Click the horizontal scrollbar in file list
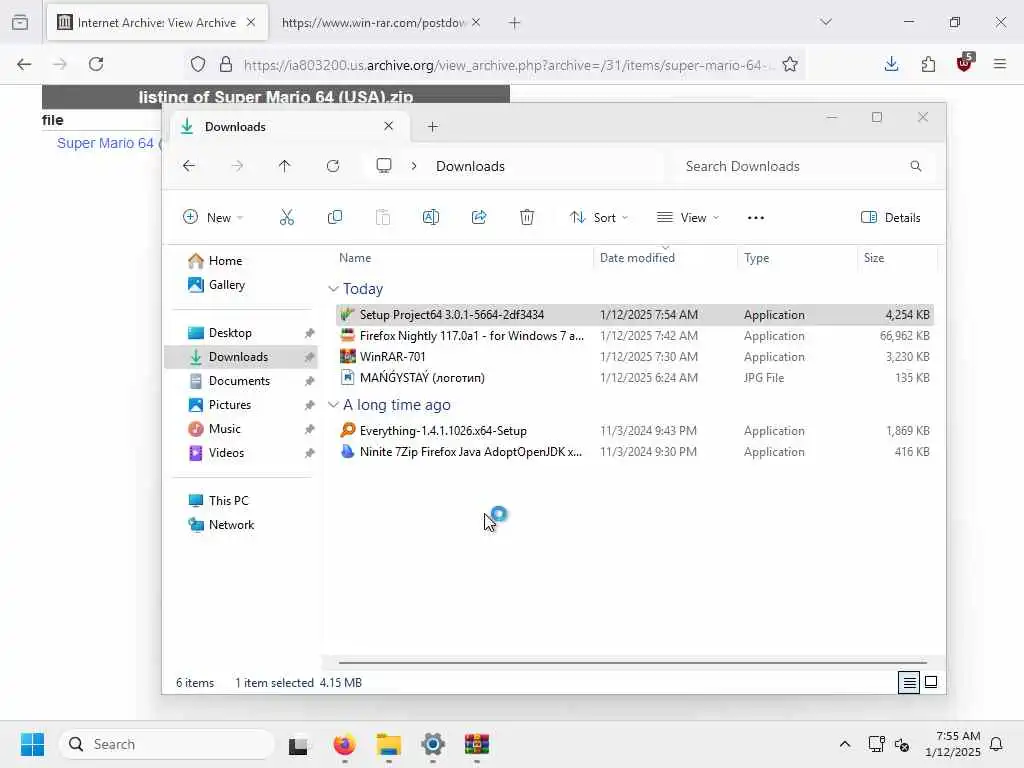 [x=632, y=662]
